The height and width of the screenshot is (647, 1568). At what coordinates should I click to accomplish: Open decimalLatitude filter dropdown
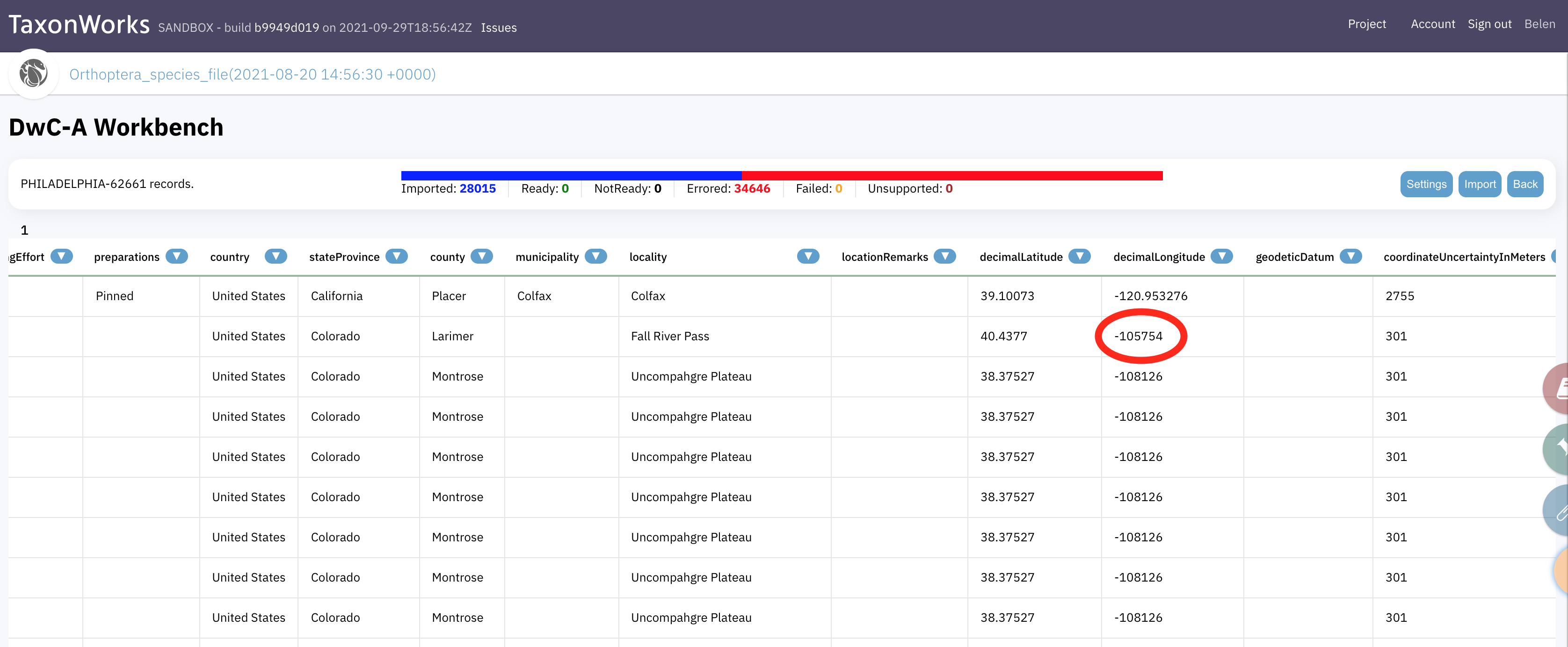pyautogui.click(x=1079, y=257)
